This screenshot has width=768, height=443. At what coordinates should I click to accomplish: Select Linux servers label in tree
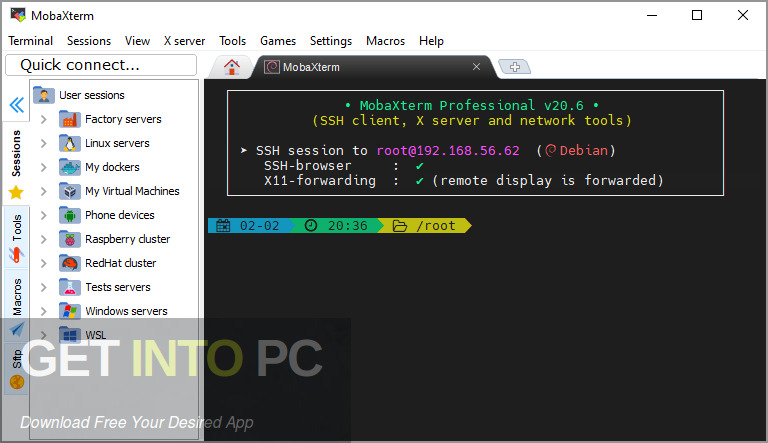tap(117, 143)
